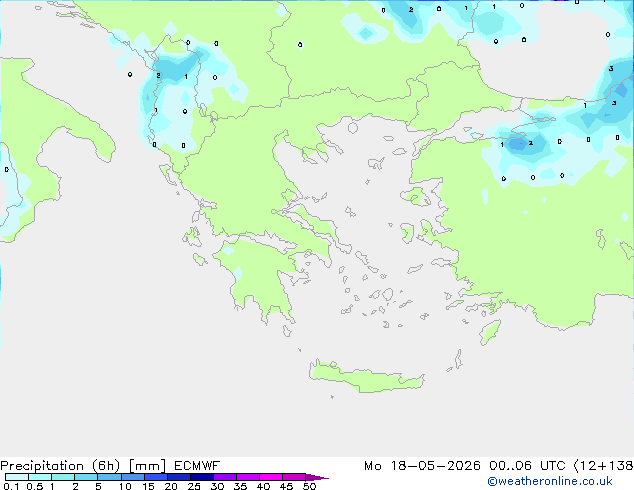
Task: Click the legend label '20'
Action: coord(171,486)
